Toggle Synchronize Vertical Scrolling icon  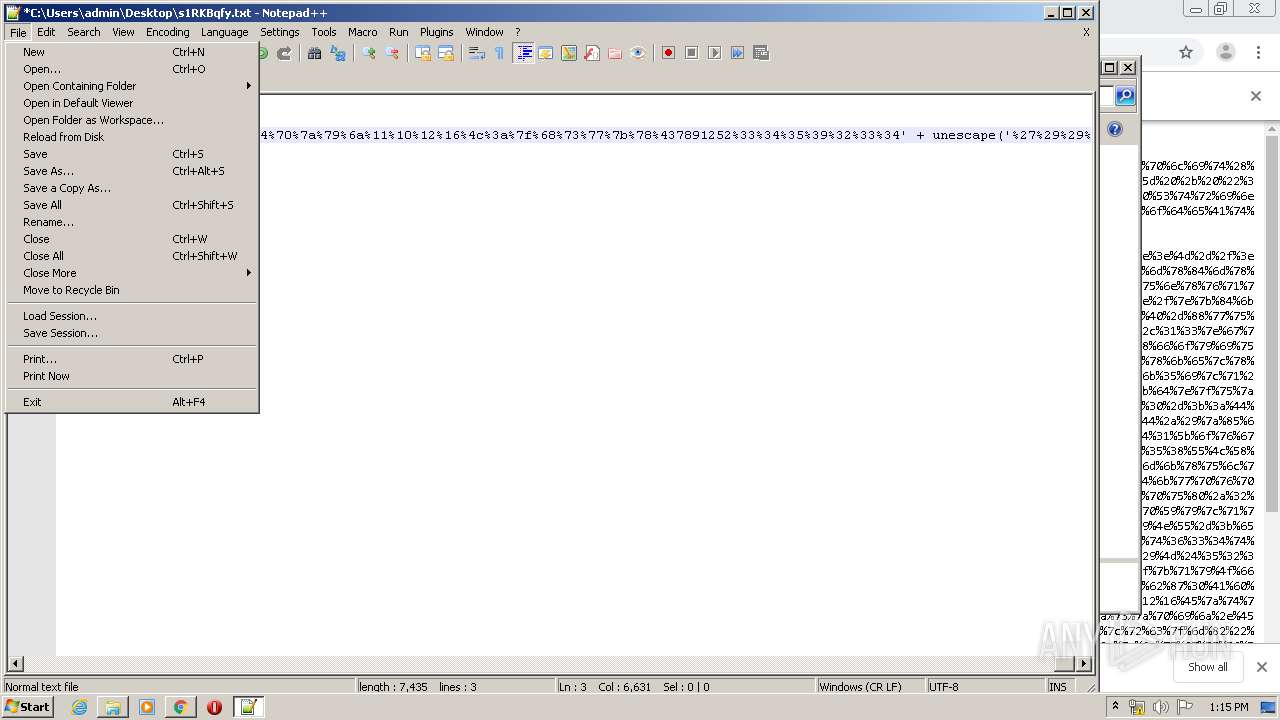pos(423,53)
